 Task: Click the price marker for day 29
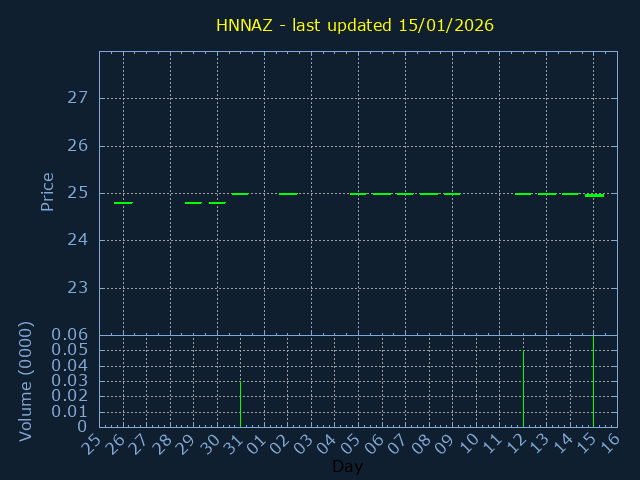tap(193, 203)
